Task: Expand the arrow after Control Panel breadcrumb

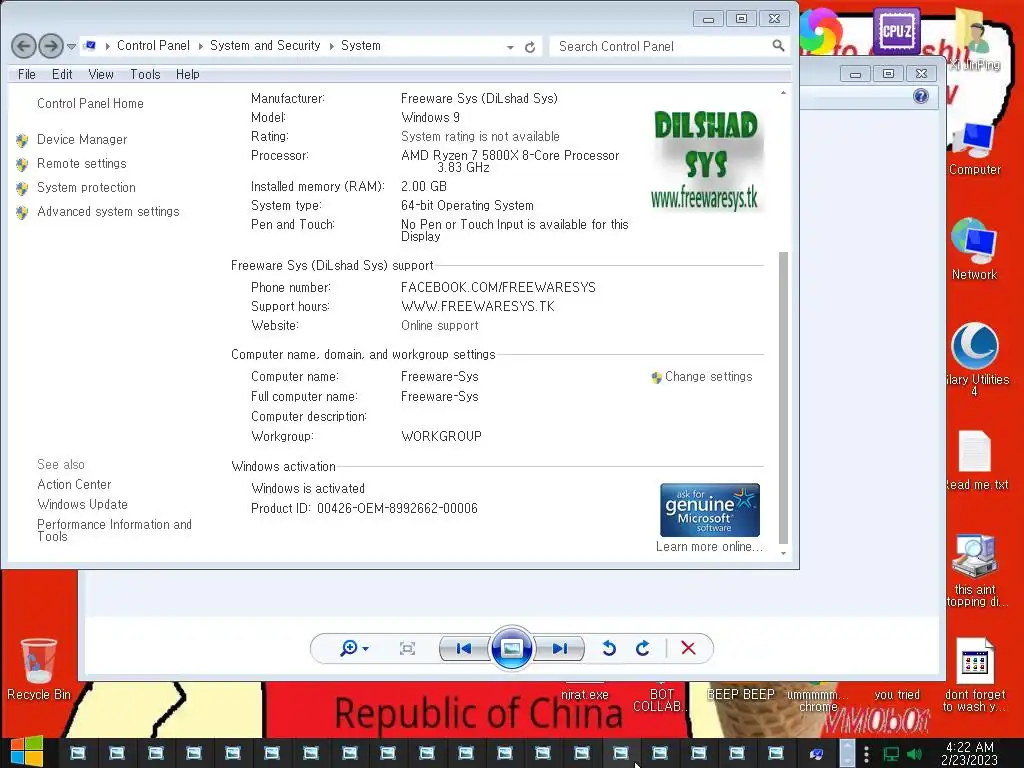Action: click(200, 46)
